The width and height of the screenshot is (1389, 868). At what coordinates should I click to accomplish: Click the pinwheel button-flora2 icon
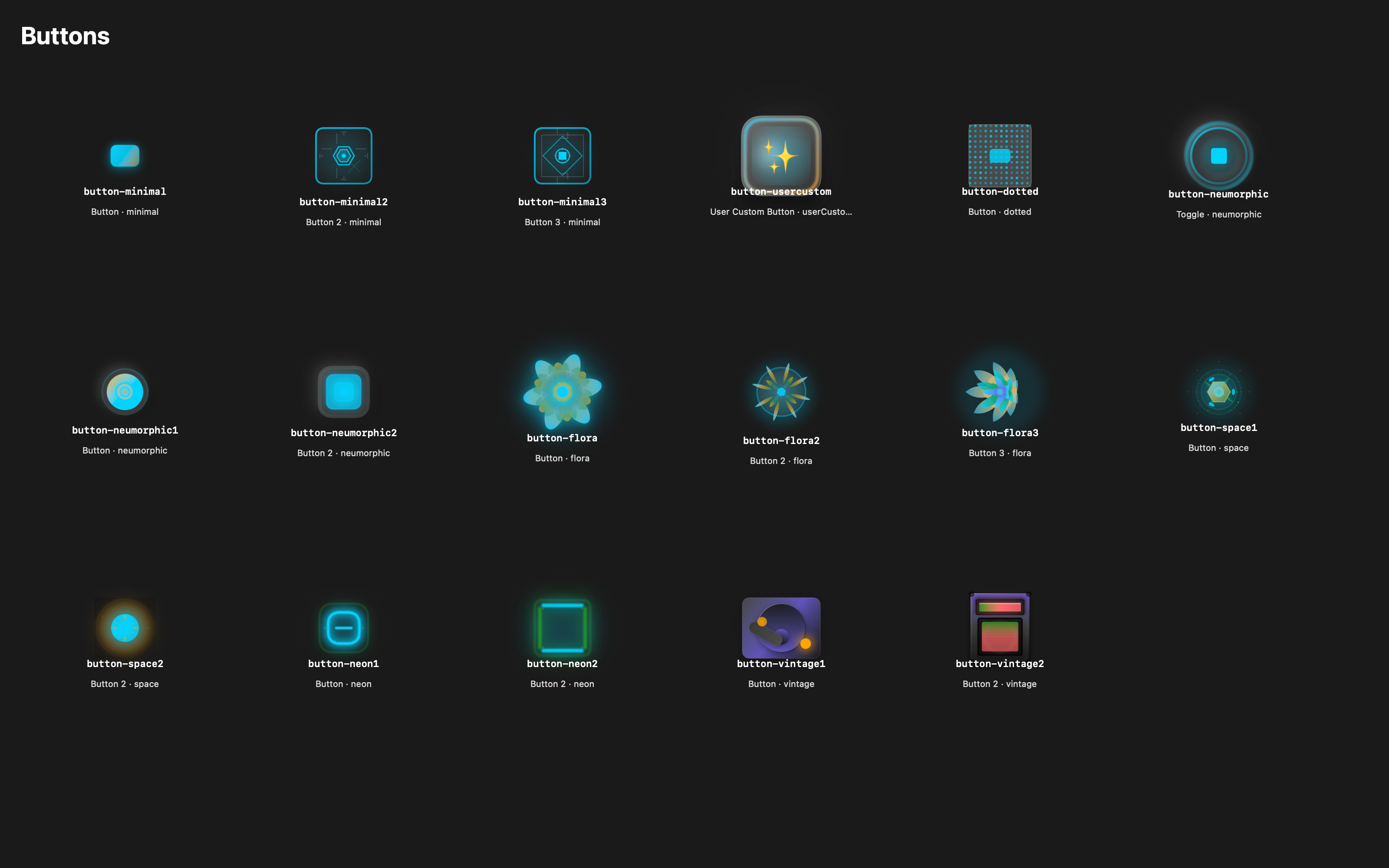pos(780,391)
